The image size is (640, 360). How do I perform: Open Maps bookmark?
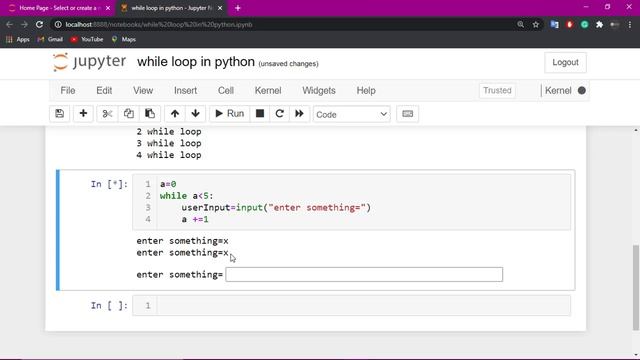pos(123,40)
